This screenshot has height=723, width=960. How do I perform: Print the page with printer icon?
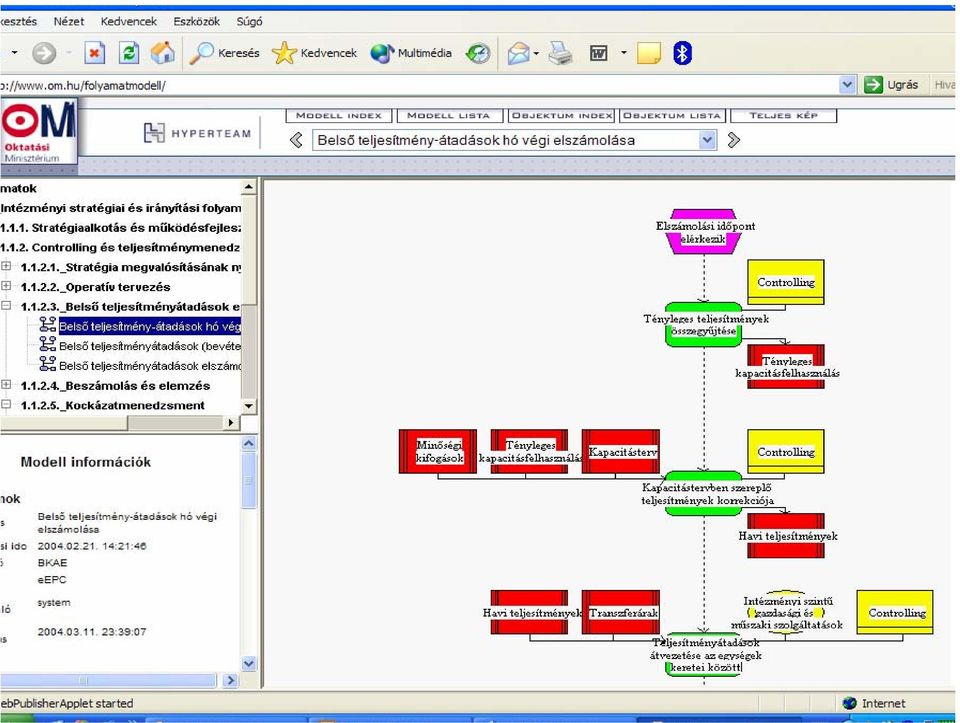click(560, 53)
